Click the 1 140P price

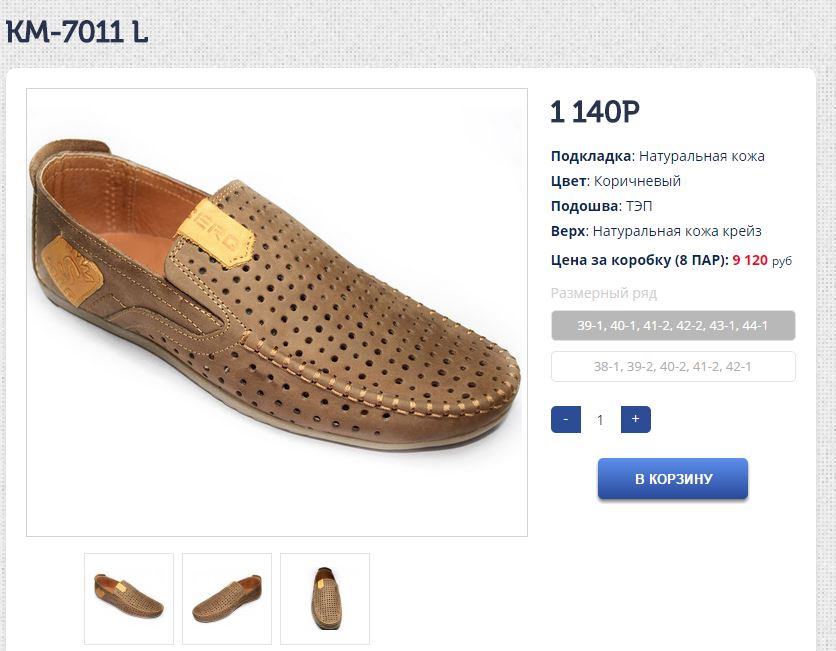coord(595,112)
